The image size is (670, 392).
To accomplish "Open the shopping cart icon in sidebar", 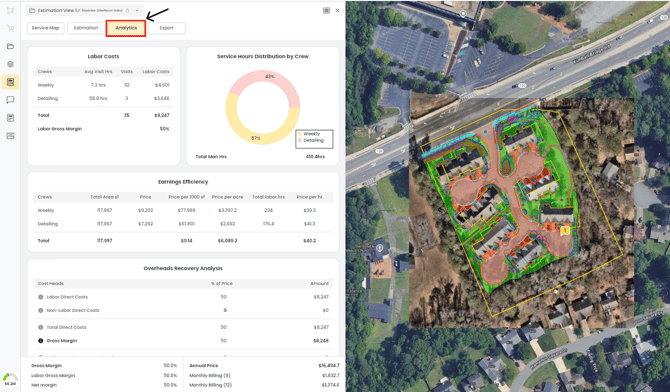I will 10,29.
